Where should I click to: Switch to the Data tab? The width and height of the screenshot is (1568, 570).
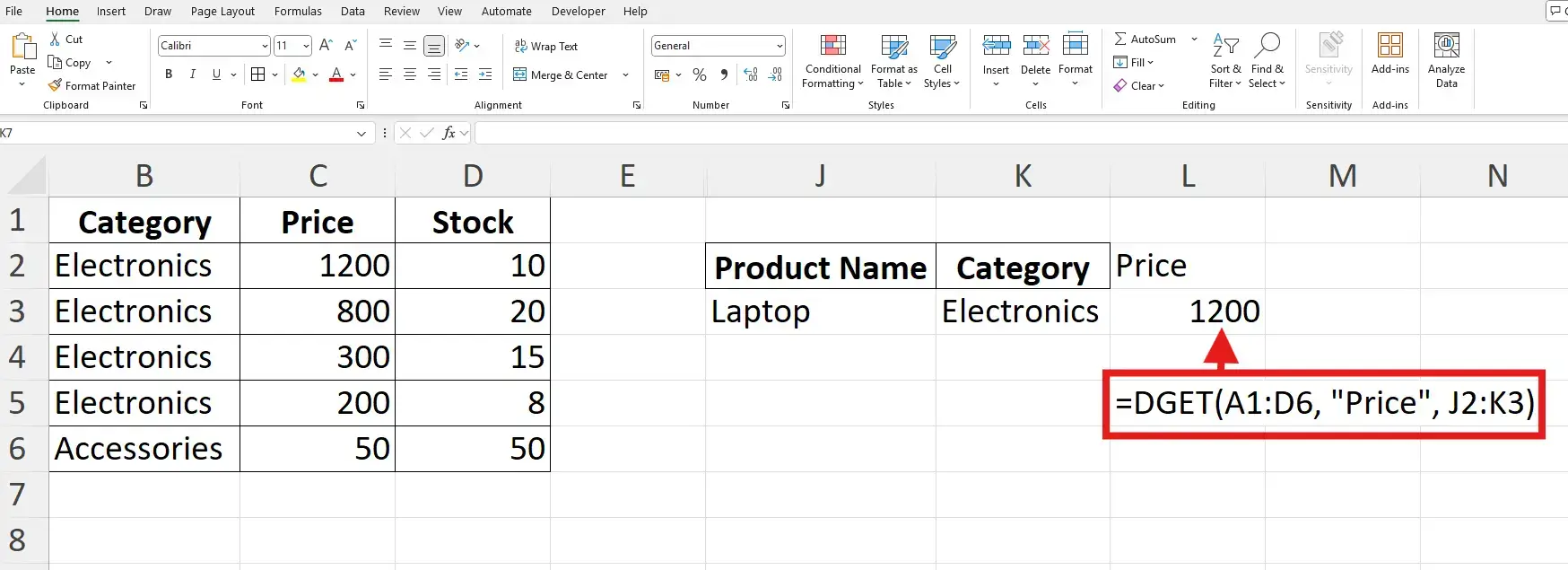[353, 12]
